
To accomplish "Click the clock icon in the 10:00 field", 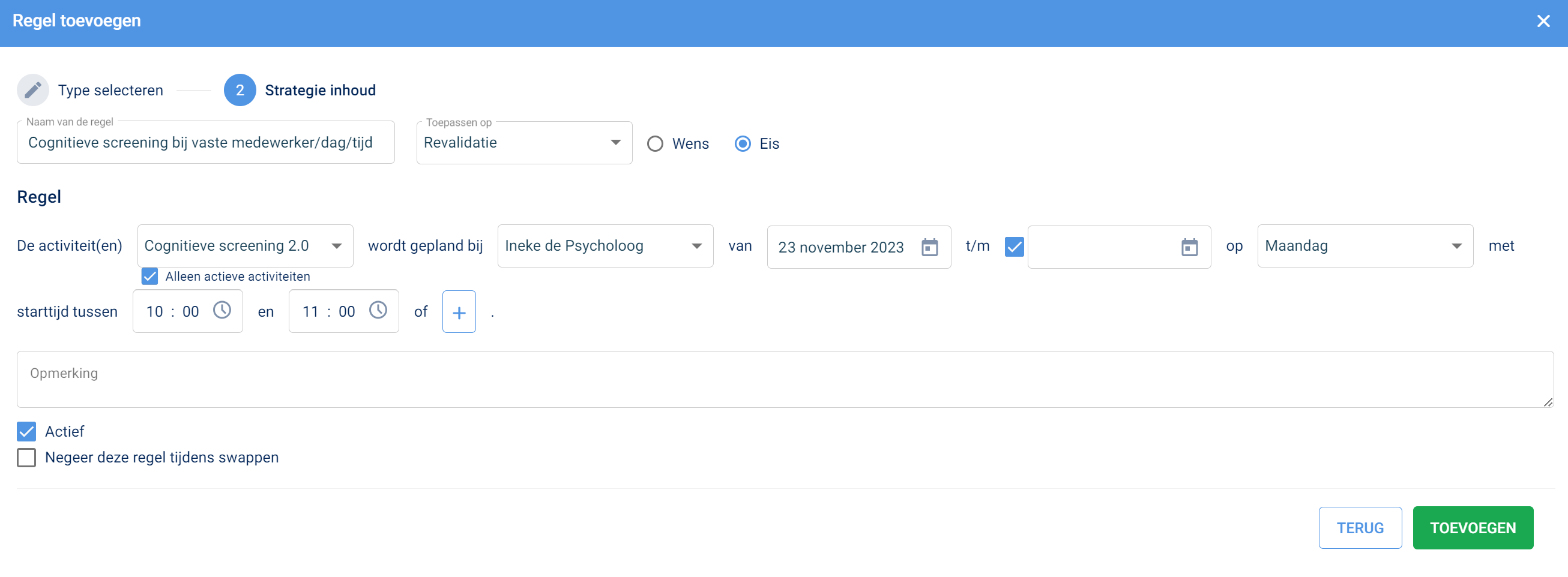I will click(x=222, y=311).
